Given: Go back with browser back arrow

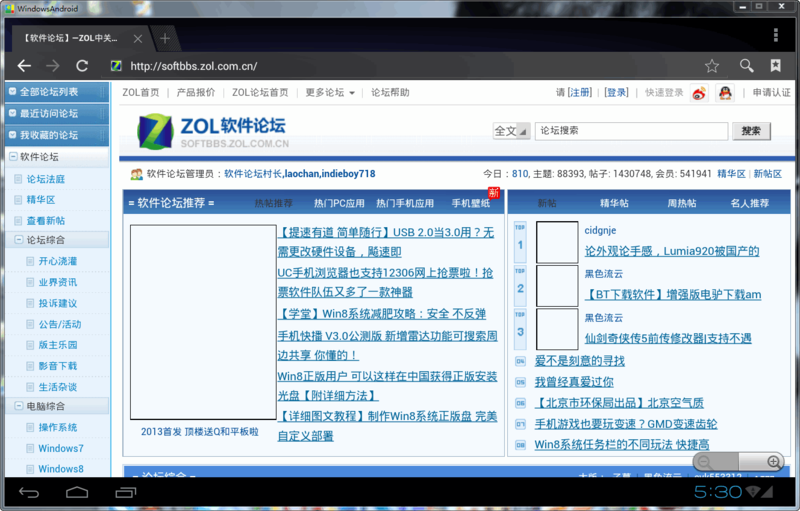Looking at the screenshot, I should (24, 66).
